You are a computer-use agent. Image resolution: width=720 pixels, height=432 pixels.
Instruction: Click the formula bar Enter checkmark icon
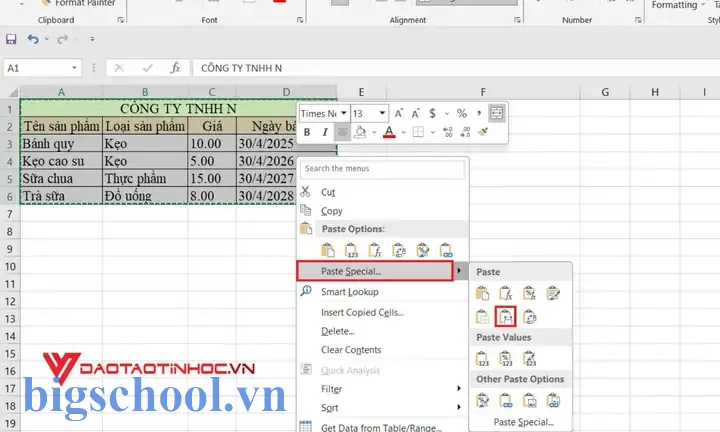tap(147, 68)
